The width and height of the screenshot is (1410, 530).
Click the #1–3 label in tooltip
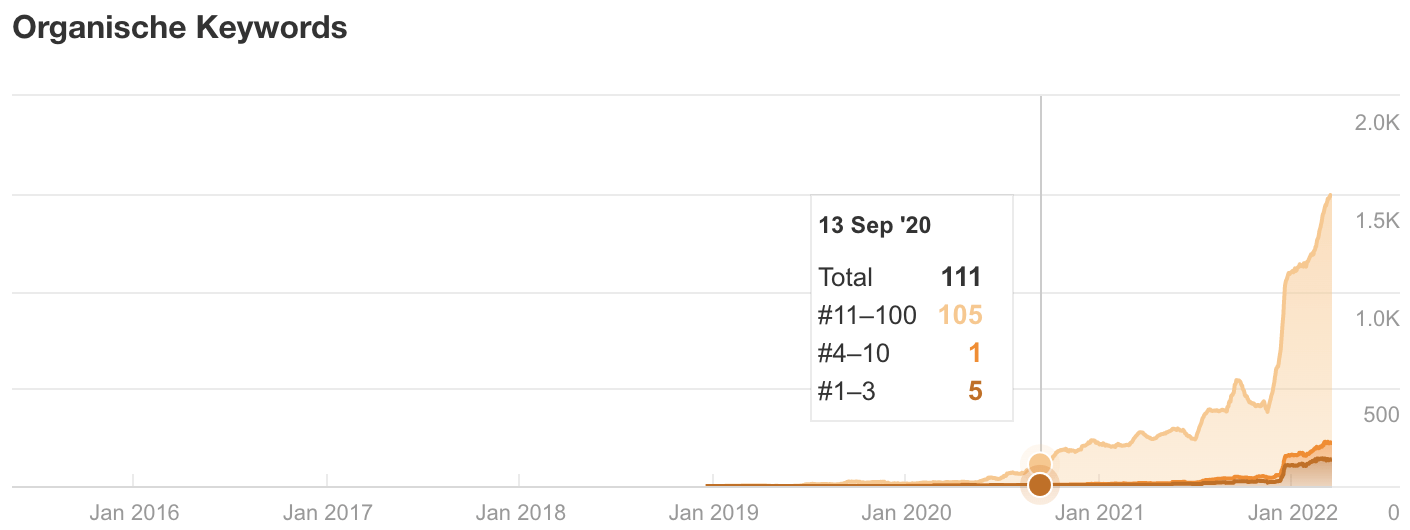(x=847, y=392)
